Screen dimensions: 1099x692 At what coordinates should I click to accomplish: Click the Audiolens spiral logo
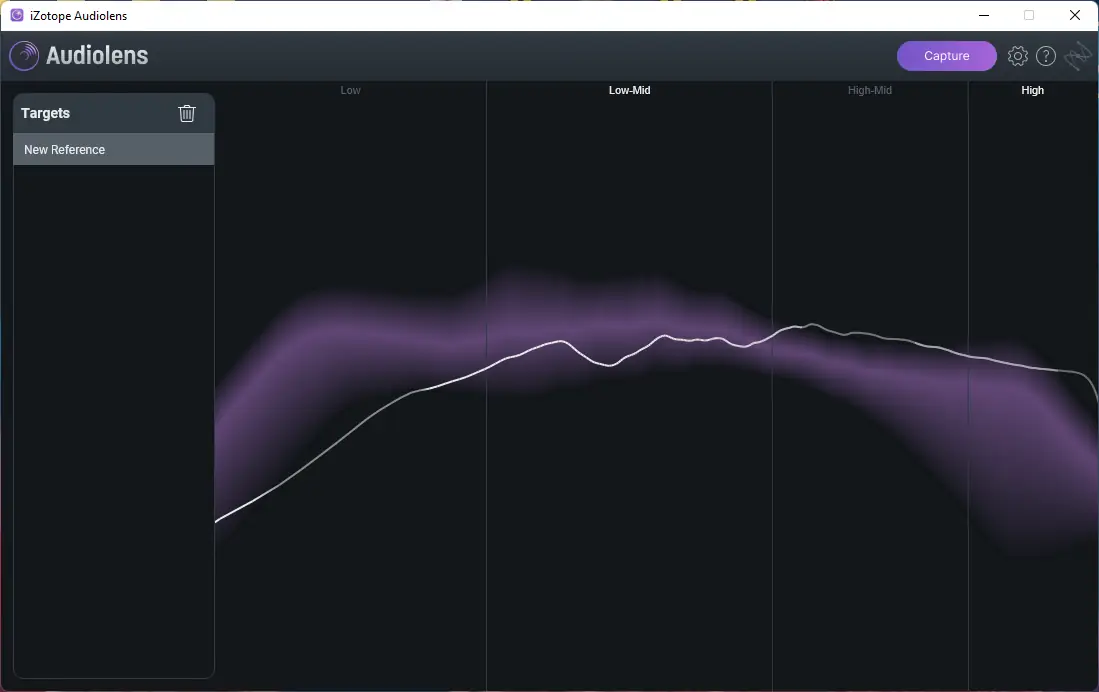click(24, 56)
